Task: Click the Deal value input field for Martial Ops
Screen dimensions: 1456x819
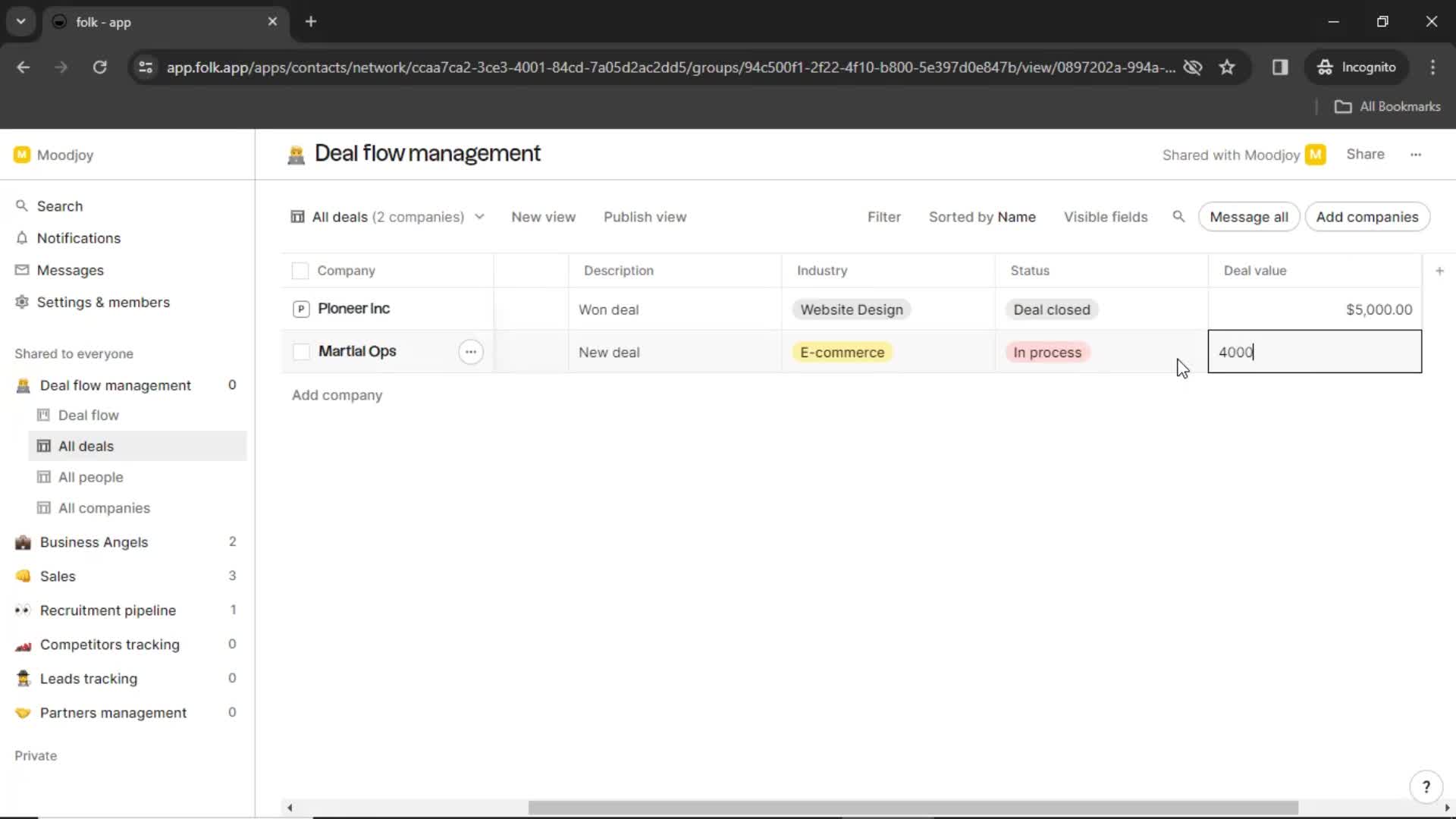Action: tap(1315, 352)
